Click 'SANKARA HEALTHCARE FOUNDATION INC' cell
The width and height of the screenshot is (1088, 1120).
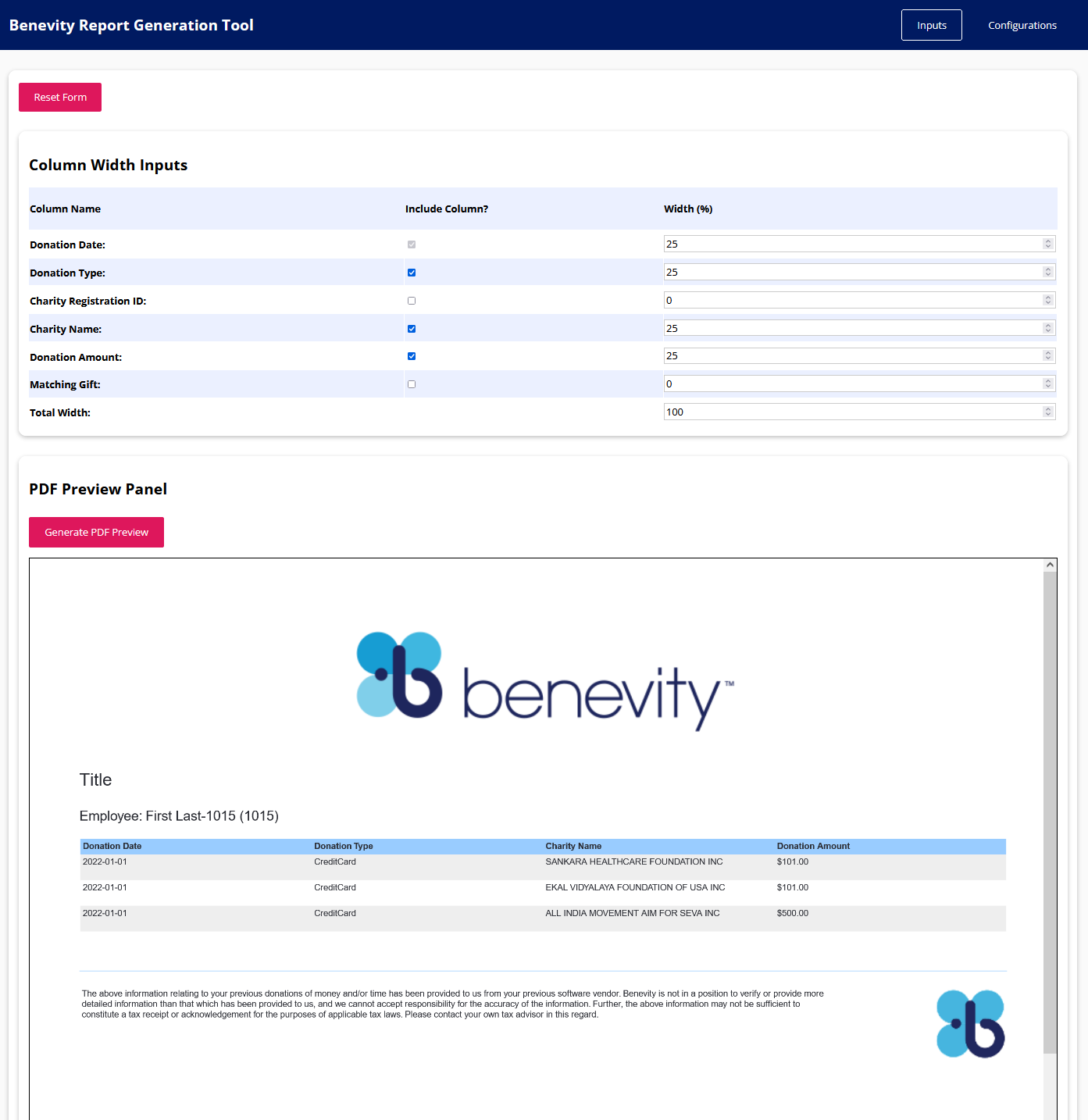tap(634, 861)
